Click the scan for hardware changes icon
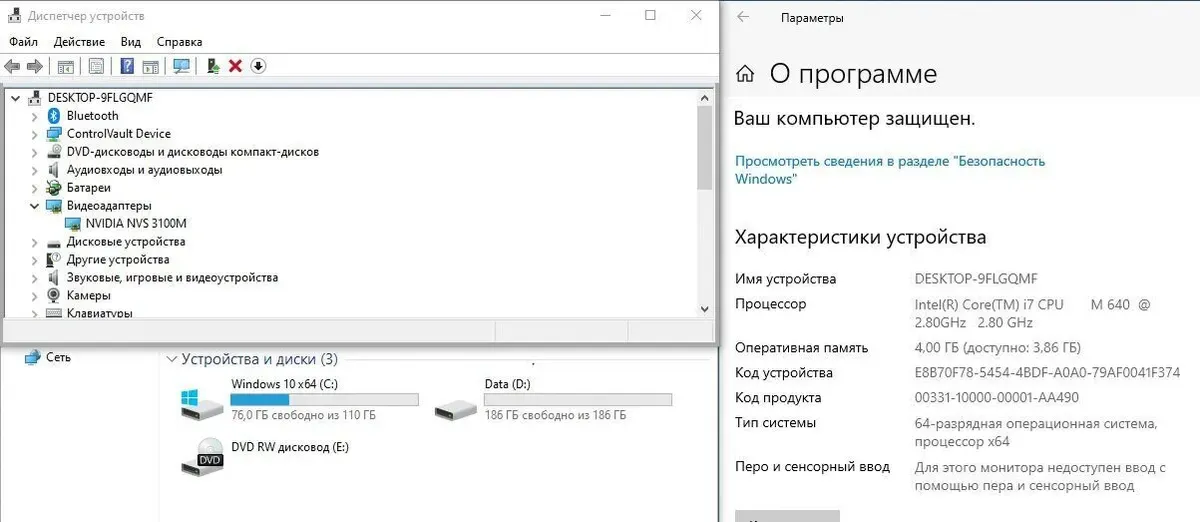Viewport: 1200px width, 522px height. point(181,66)
